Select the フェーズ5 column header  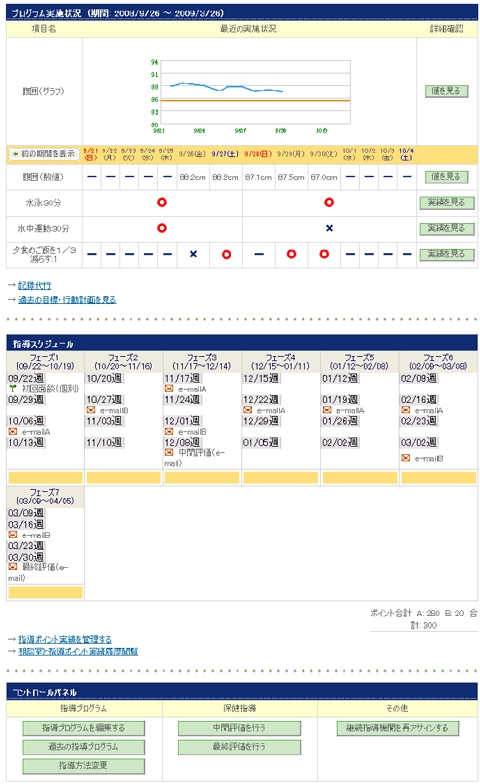[360, 362]
